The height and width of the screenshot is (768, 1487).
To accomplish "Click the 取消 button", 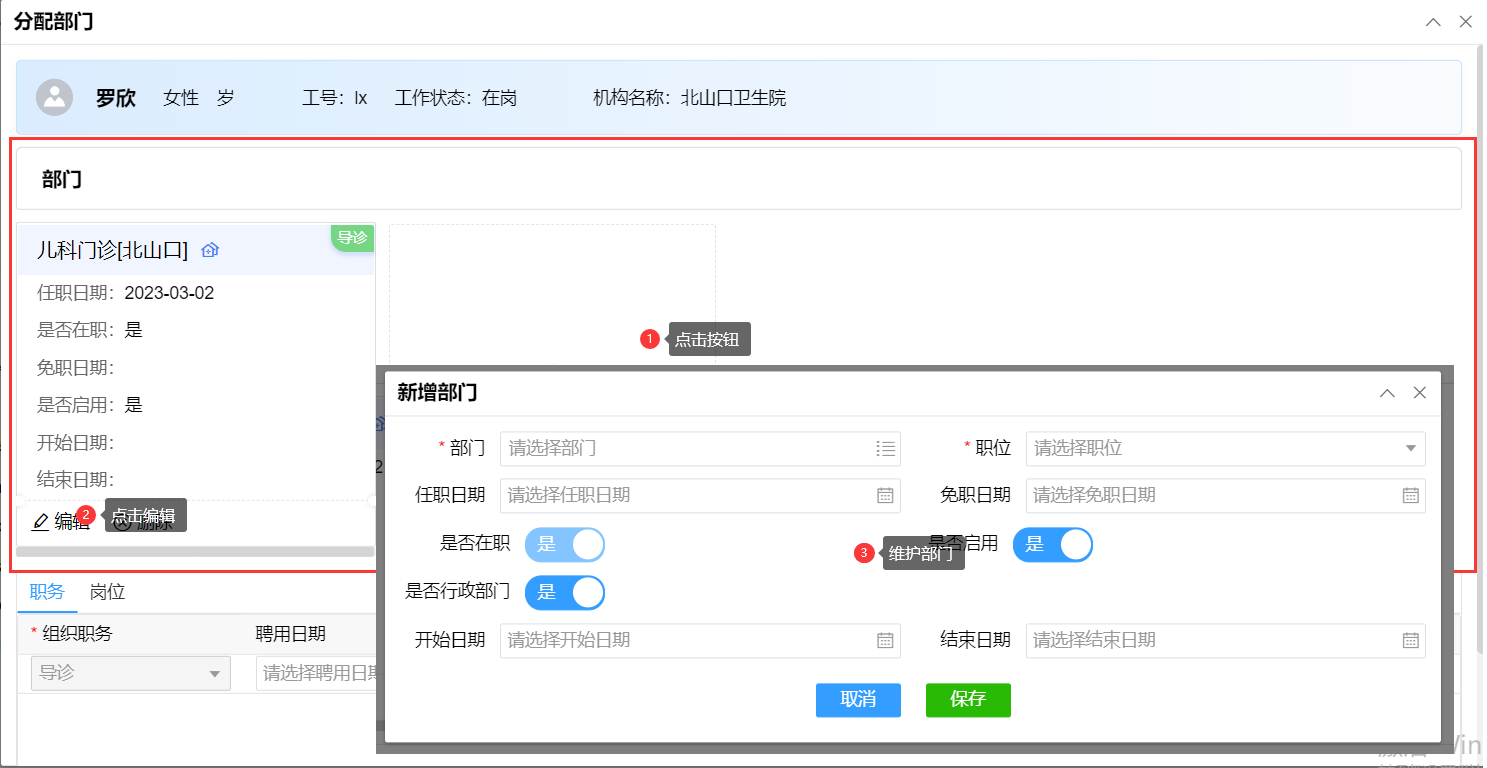I will tap(858, 700).
